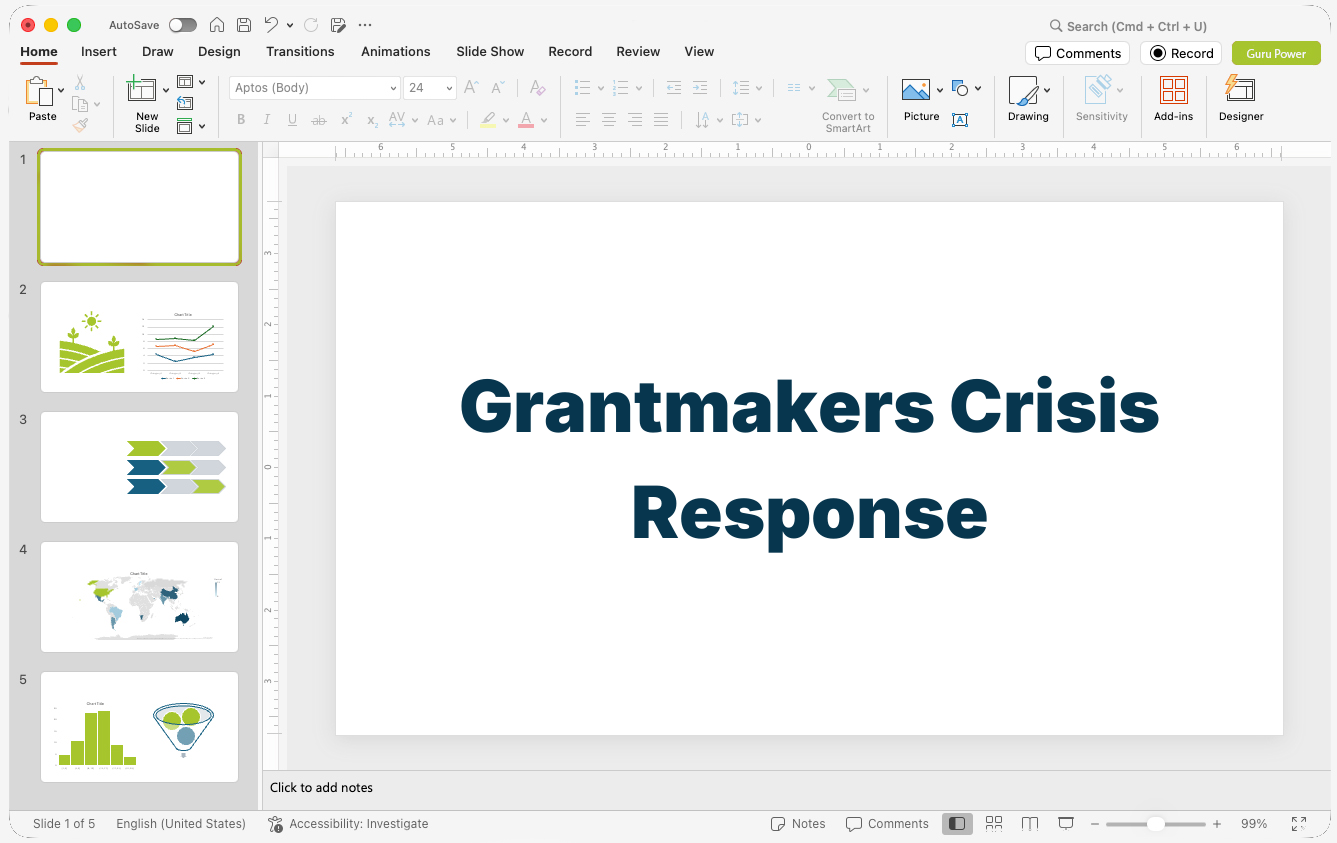Image resolution: width=1337 pixels, height=843 pixels.
Task: Click the Comments button at top right
Action: tap(1077, 53)
